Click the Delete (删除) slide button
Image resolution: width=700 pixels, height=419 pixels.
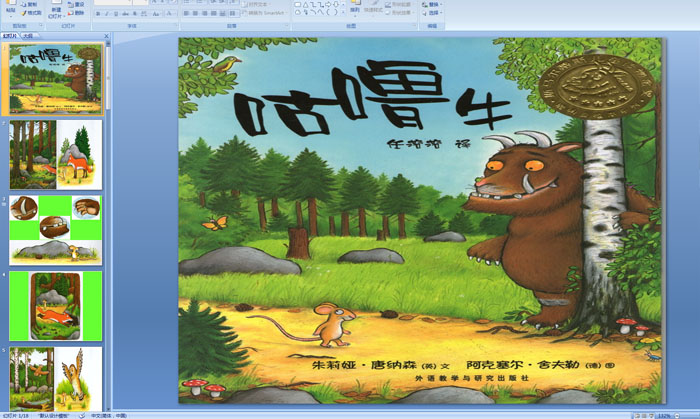[76, 13]
